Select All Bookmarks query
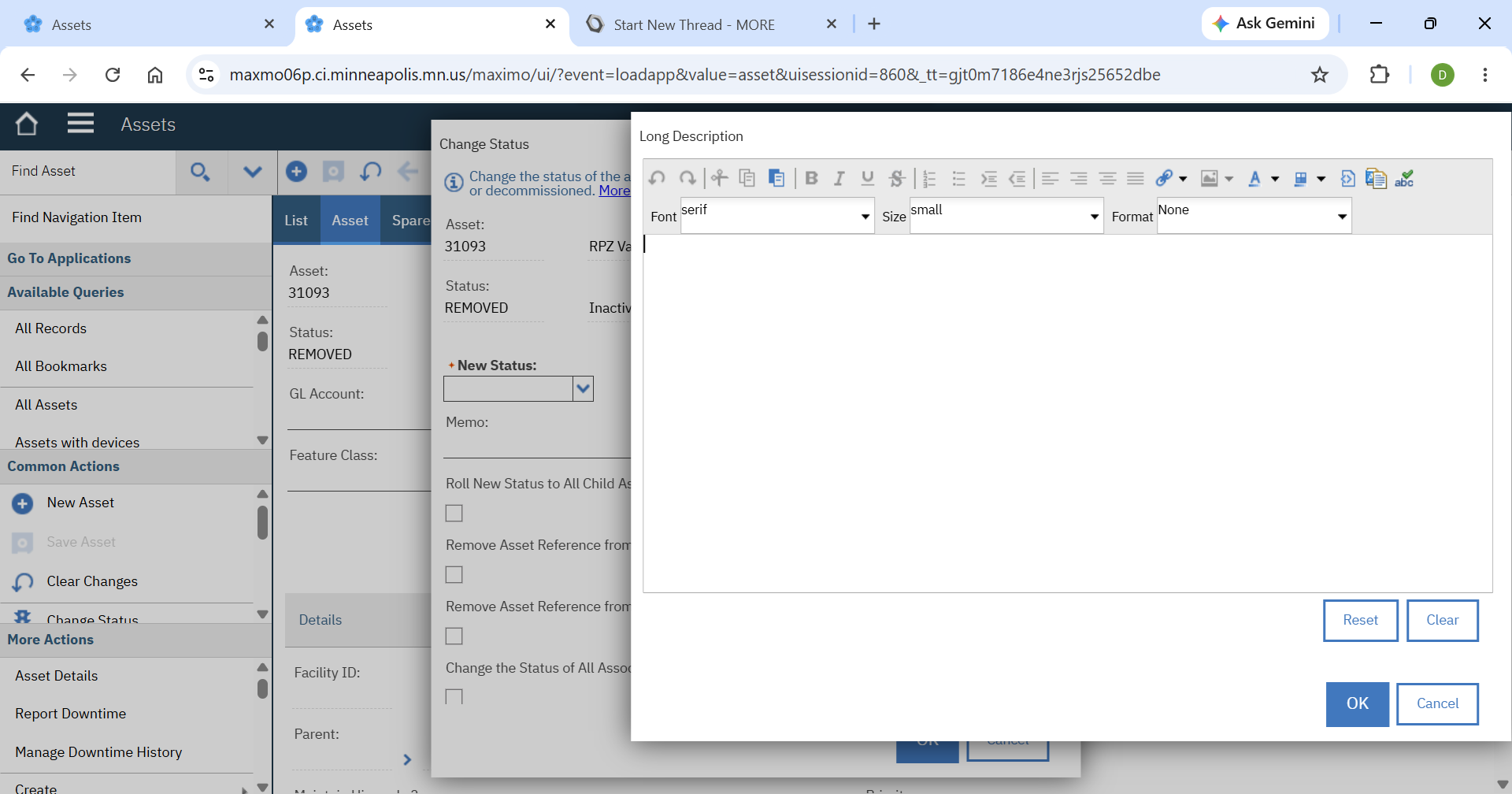 [x=61, y=366]
